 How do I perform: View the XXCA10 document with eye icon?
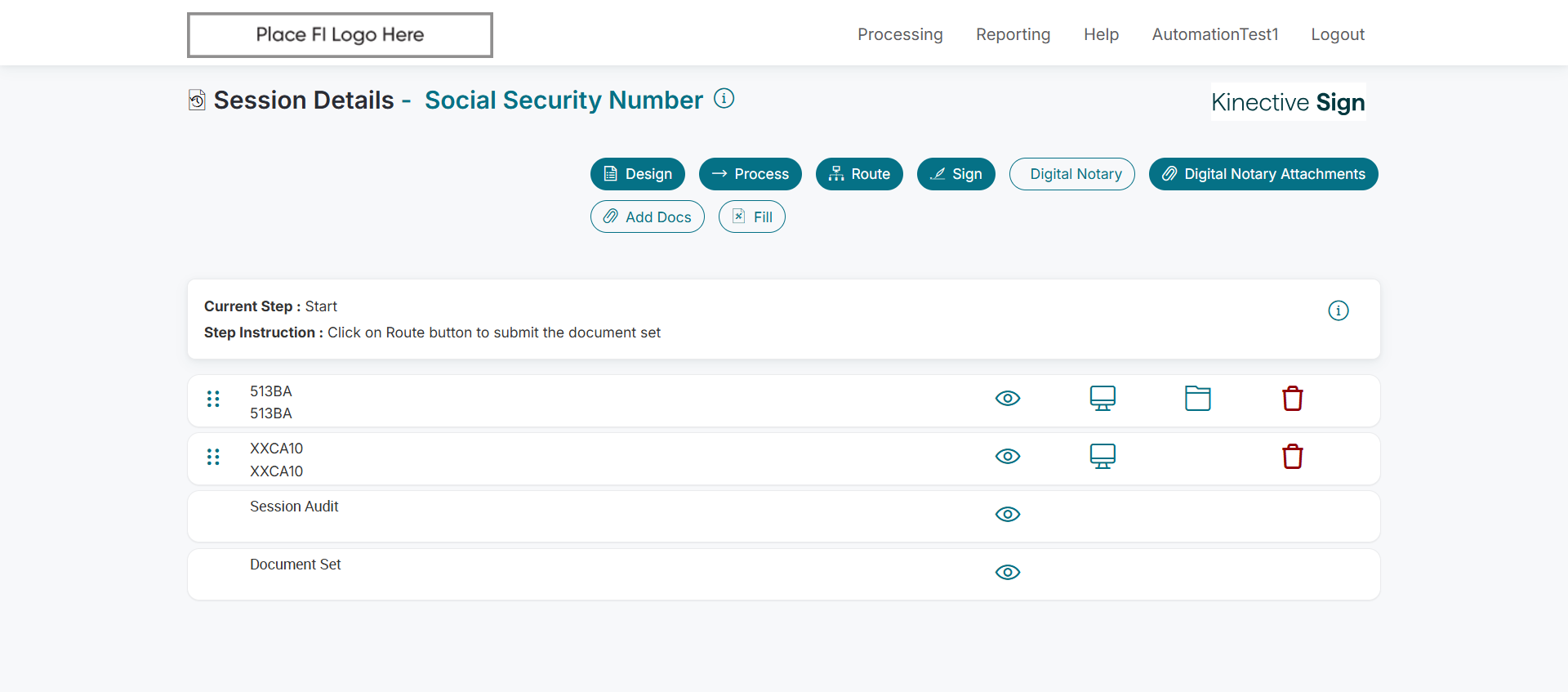pyautogui.click(x=1008, y=456)
